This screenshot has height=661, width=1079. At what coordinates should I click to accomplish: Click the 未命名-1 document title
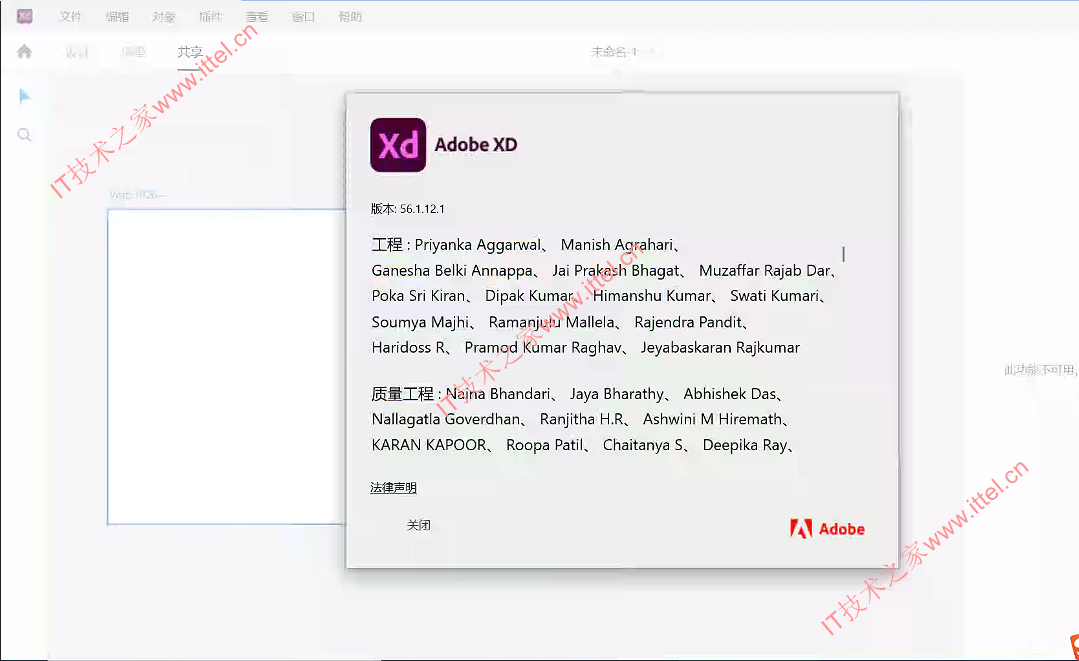[x=614, y=52]
